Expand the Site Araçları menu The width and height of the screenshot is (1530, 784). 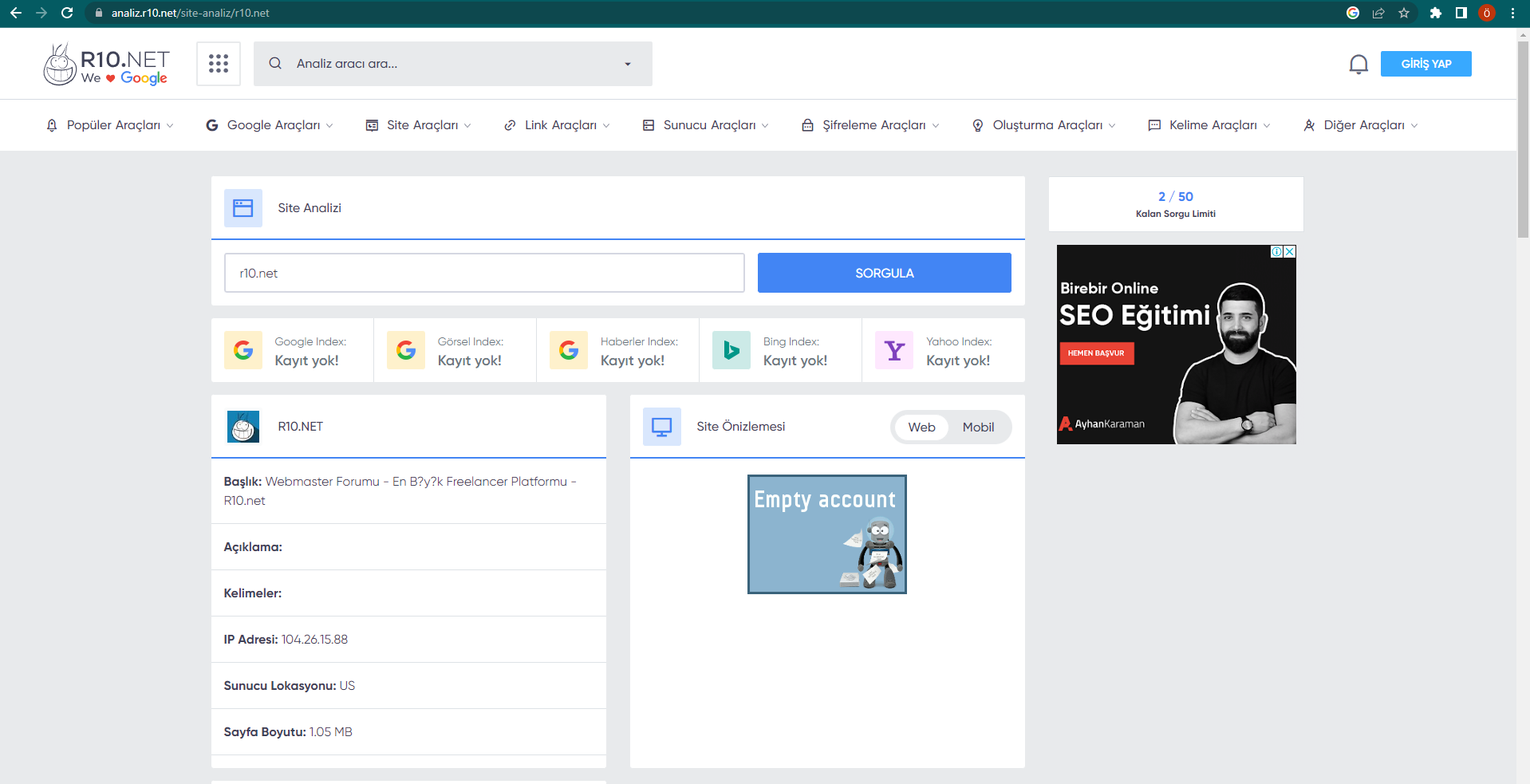[419, 125]
